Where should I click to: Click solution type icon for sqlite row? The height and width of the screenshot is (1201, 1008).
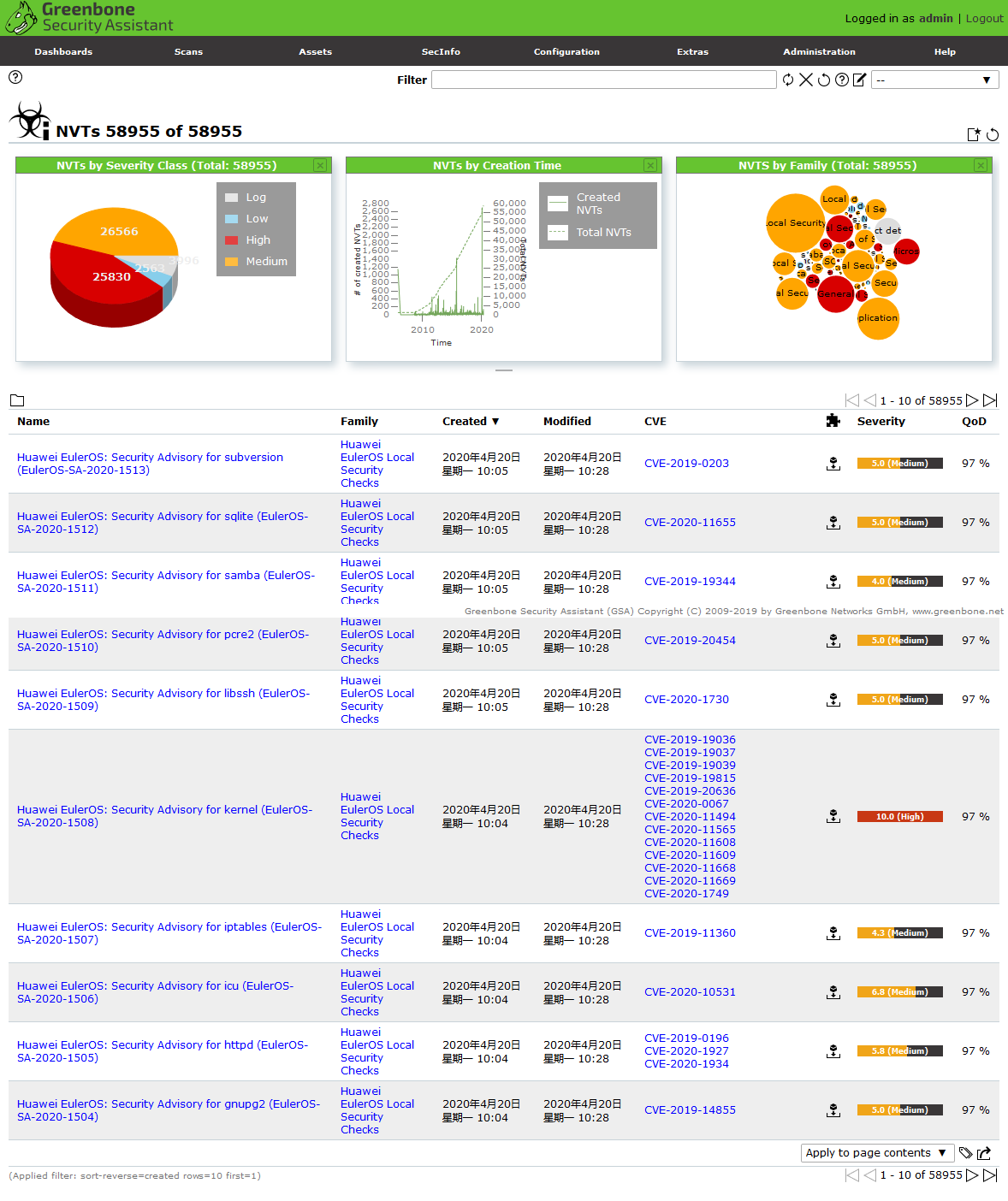coord(833,523)
